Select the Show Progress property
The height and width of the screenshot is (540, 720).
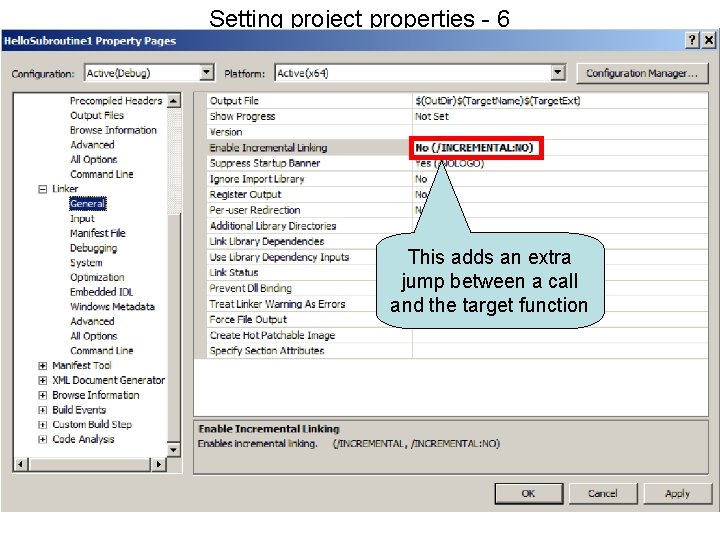click(458, 117)
